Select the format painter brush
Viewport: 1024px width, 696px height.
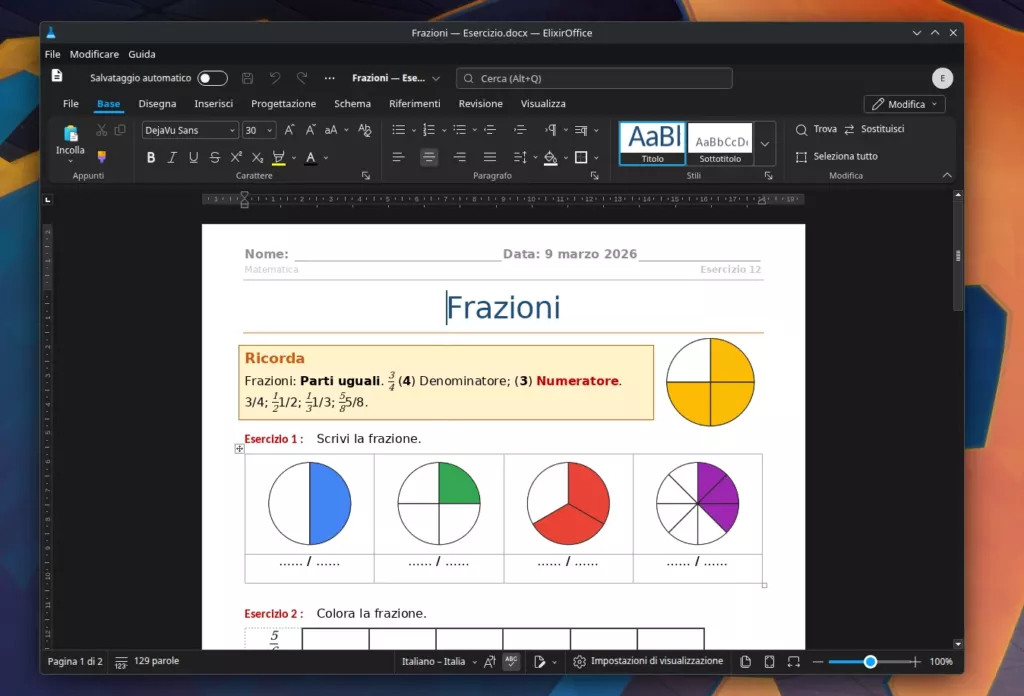102,157
